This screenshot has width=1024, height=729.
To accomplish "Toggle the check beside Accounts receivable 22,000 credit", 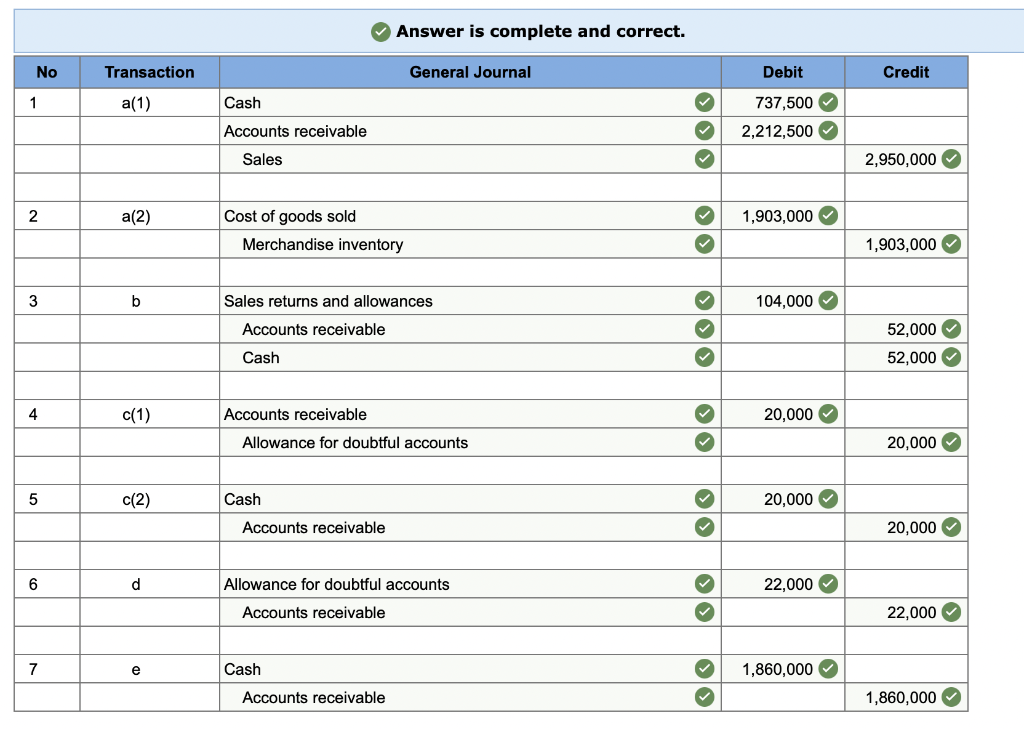I will click(950, 612).
